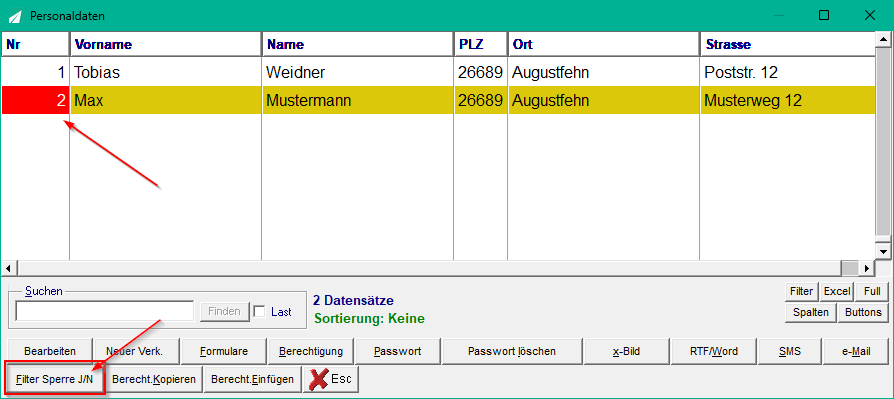The height and width of the screenshot is (399, 894).
Task: Click Augustfehn in the Tobias row
Action: pos(604,72)
